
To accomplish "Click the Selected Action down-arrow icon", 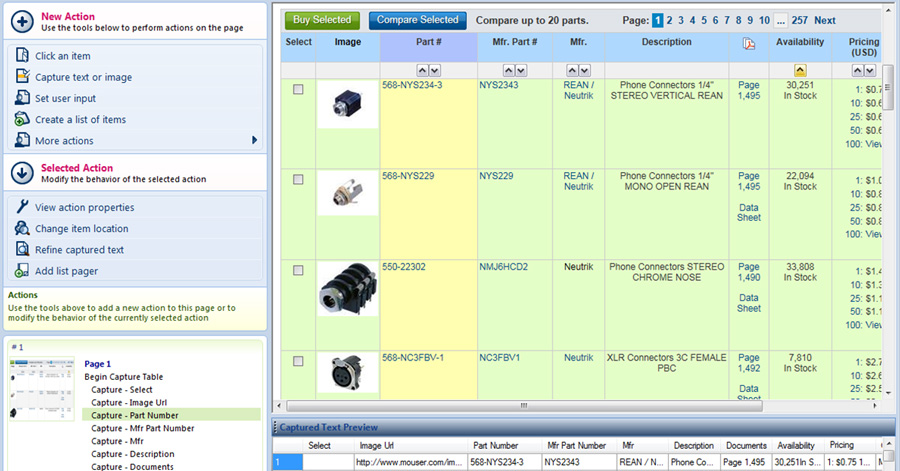I will 22,173.
